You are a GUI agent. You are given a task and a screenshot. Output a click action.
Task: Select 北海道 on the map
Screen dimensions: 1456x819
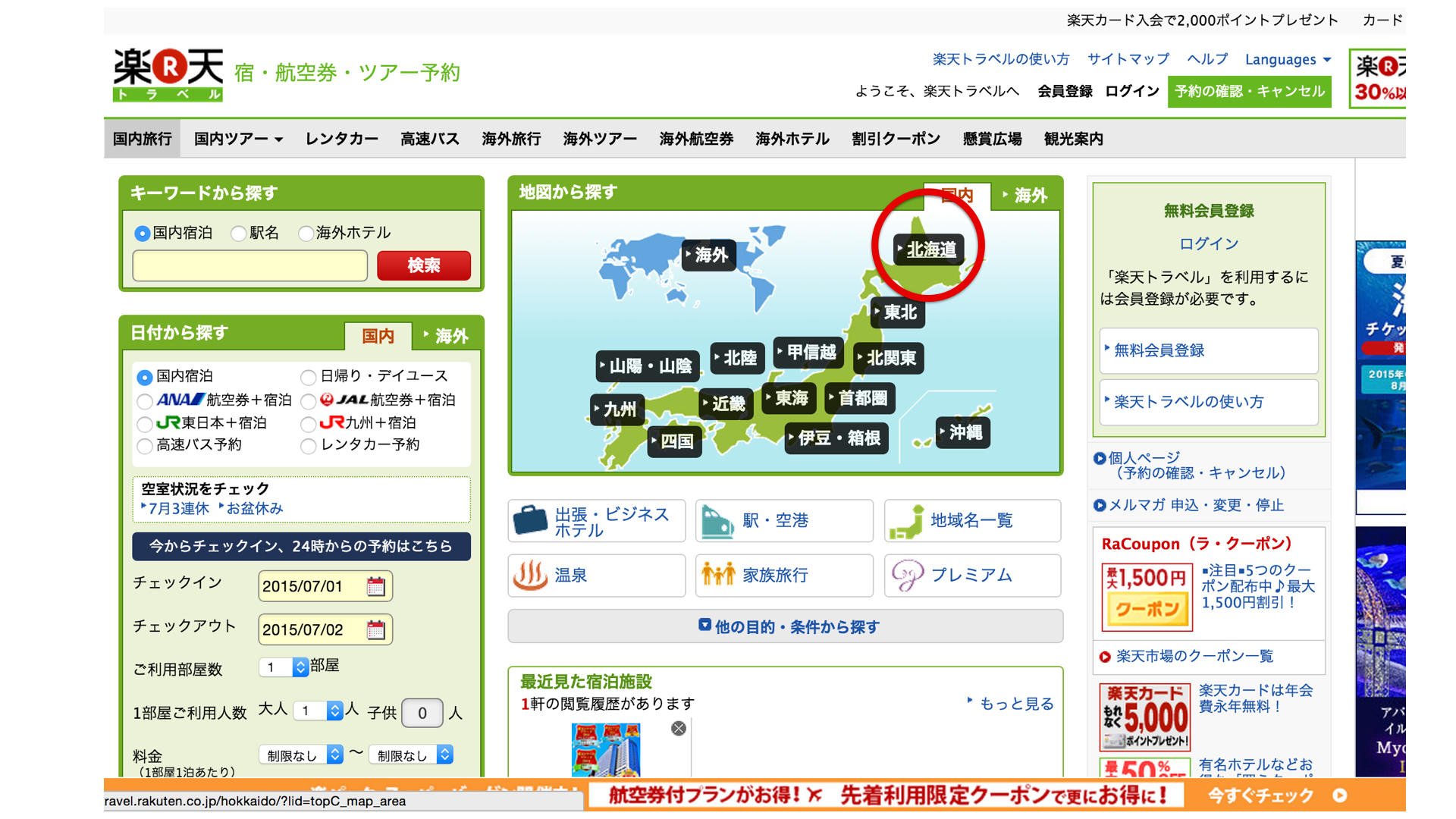929,249
